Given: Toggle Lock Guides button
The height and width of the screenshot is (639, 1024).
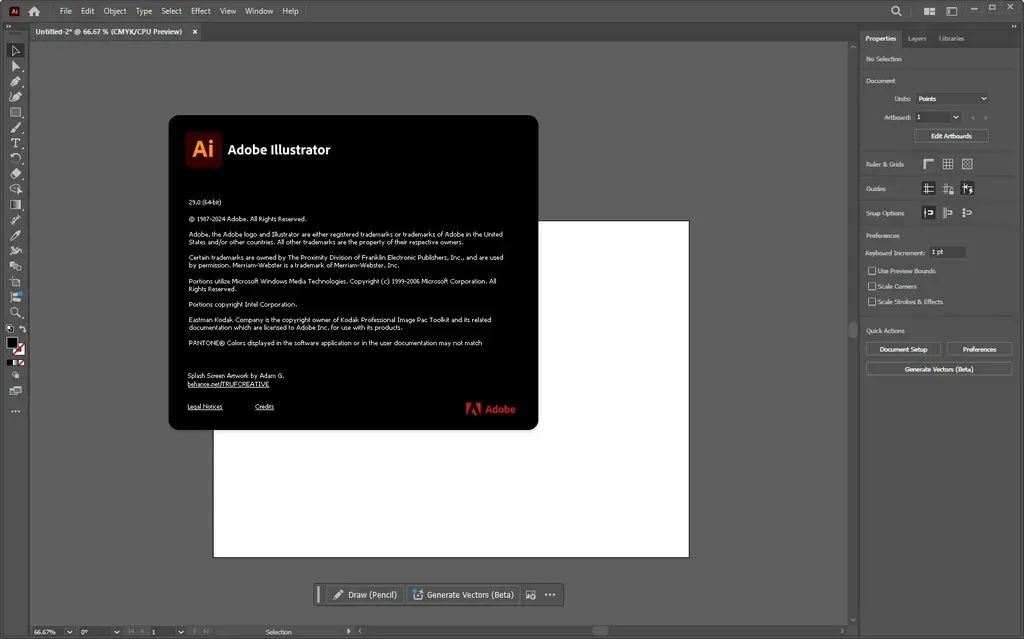Looking at the screenshot, I should [x=948, y=189].
